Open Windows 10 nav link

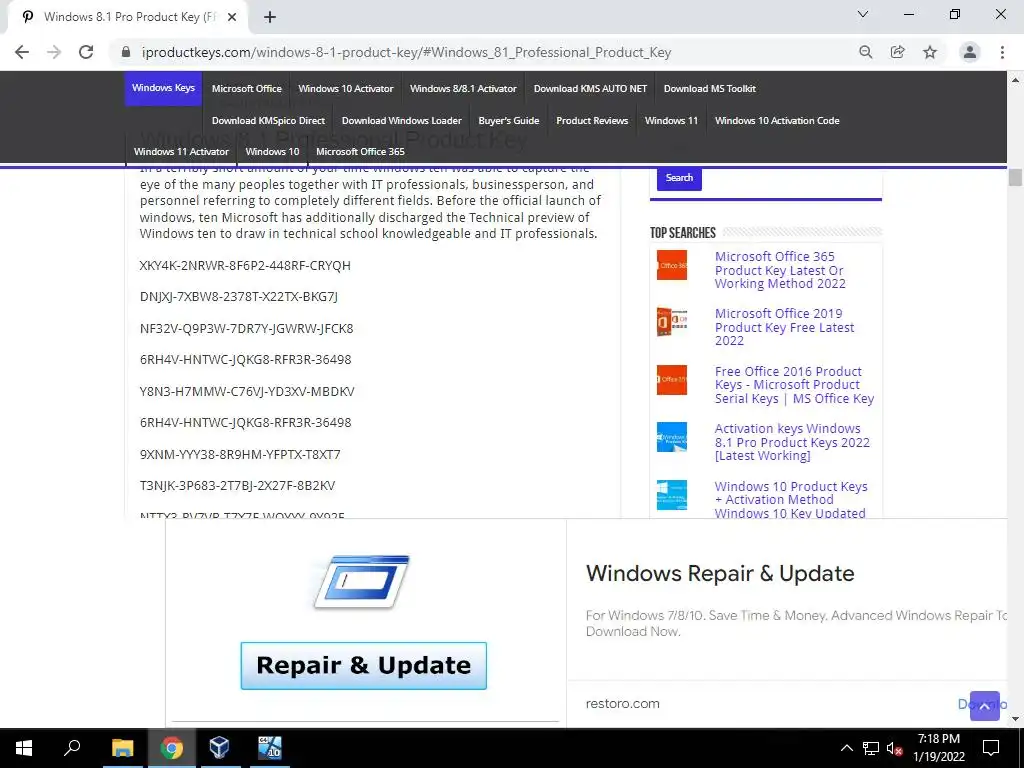[x=272, y=152]
